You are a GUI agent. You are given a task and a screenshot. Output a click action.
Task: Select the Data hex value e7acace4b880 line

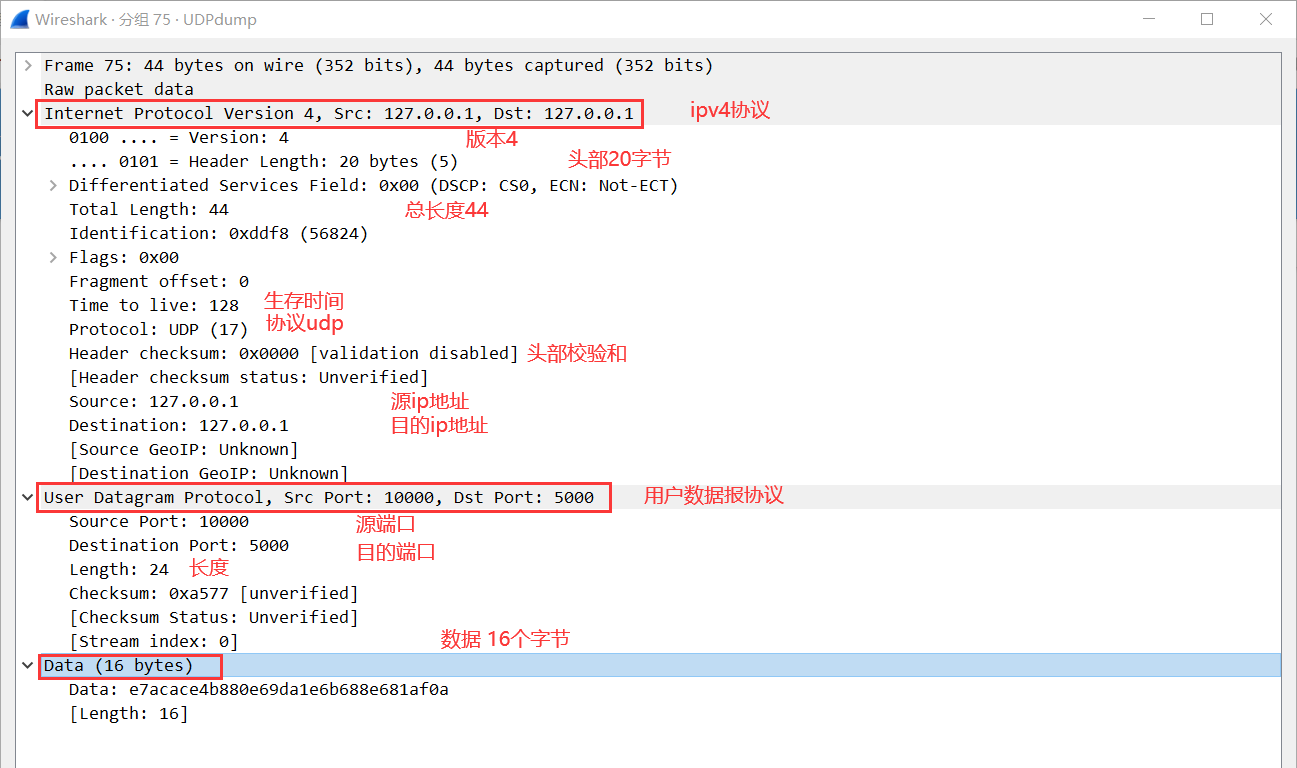point(259,689)
